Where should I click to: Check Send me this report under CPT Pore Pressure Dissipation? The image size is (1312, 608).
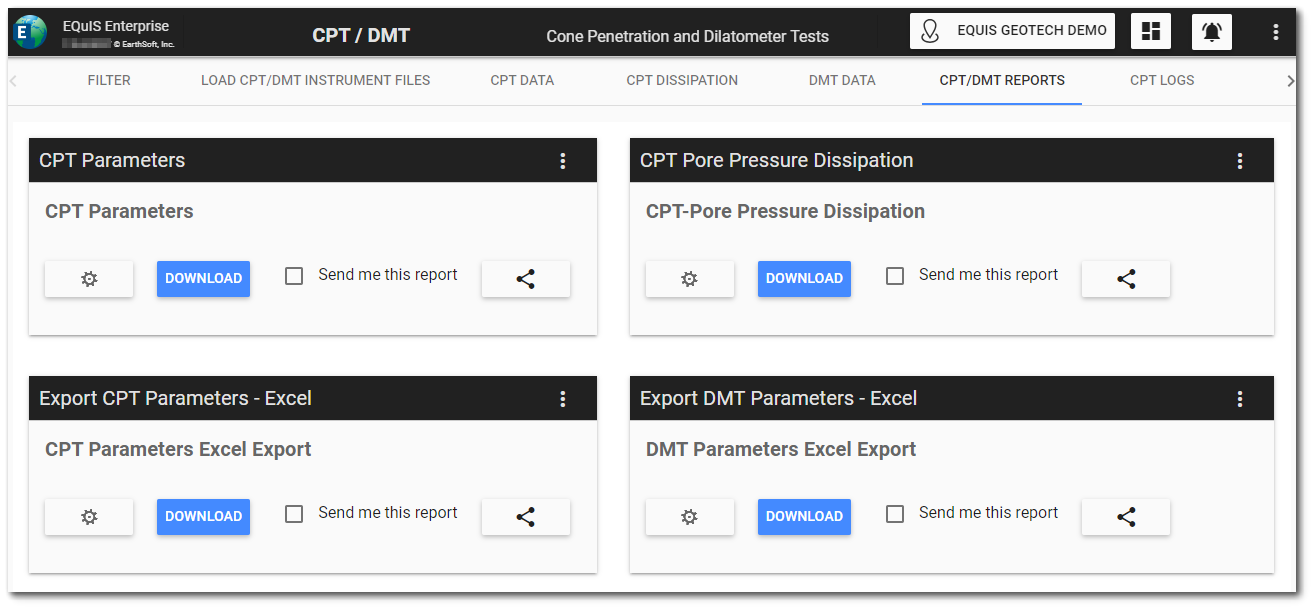[894, 275]
